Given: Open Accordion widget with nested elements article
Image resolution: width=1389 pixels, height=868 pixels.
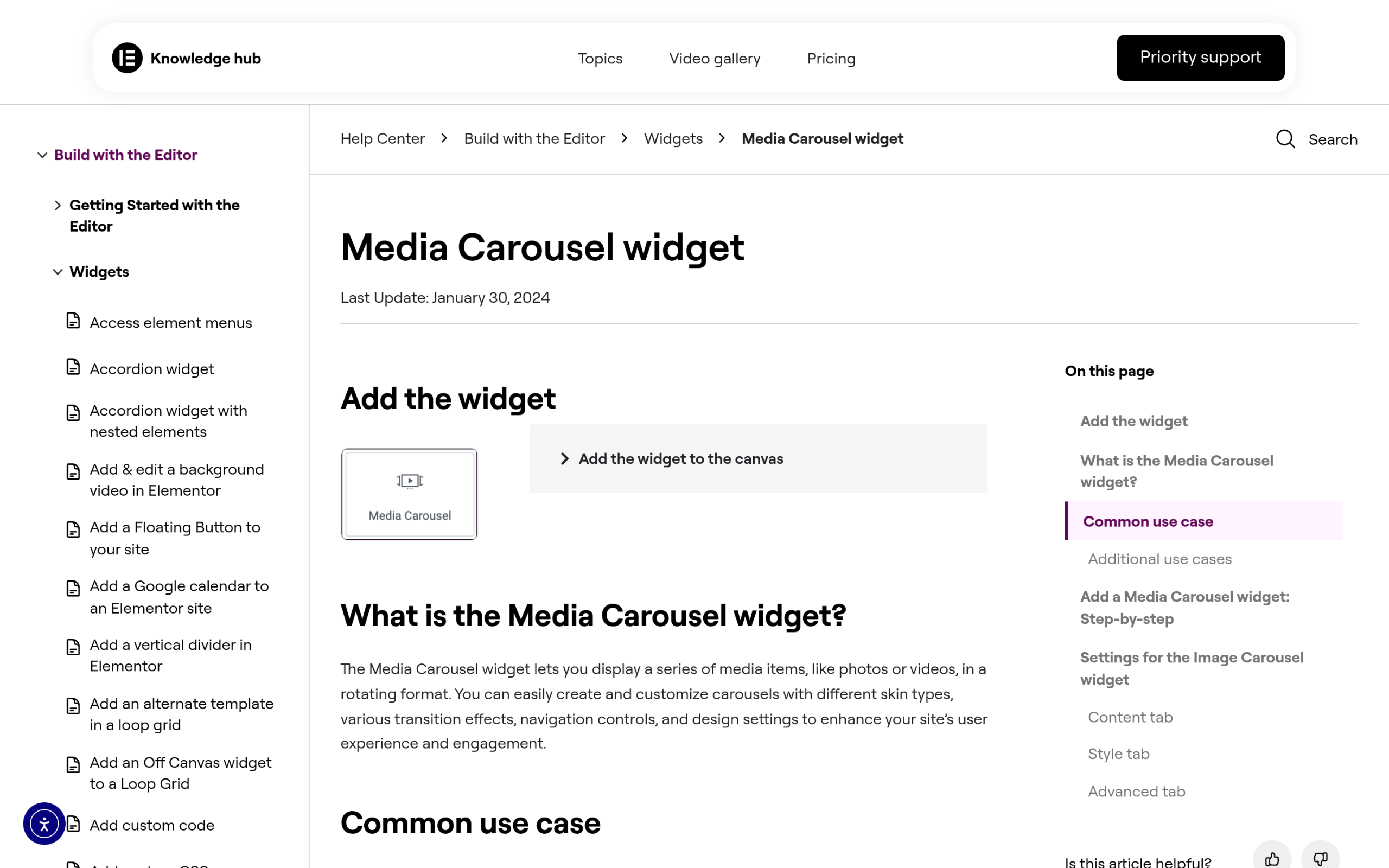Looking at the screenshot, I should (x=168, y=422).
